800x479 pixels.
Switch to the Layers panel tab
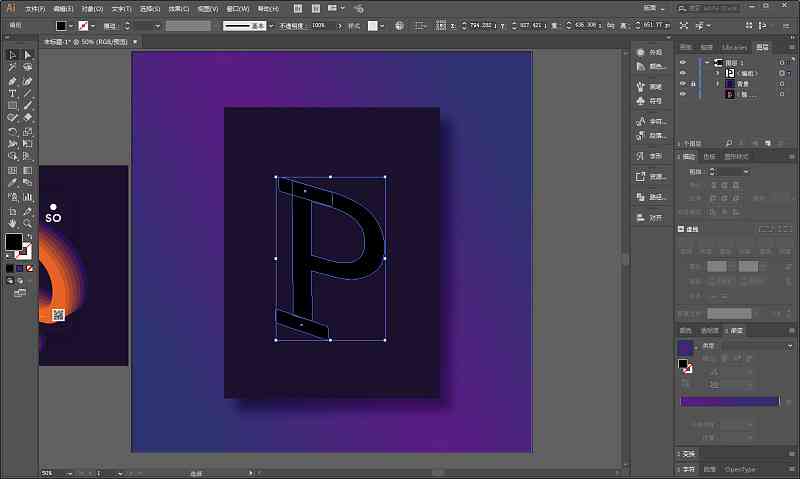(762, 47)
